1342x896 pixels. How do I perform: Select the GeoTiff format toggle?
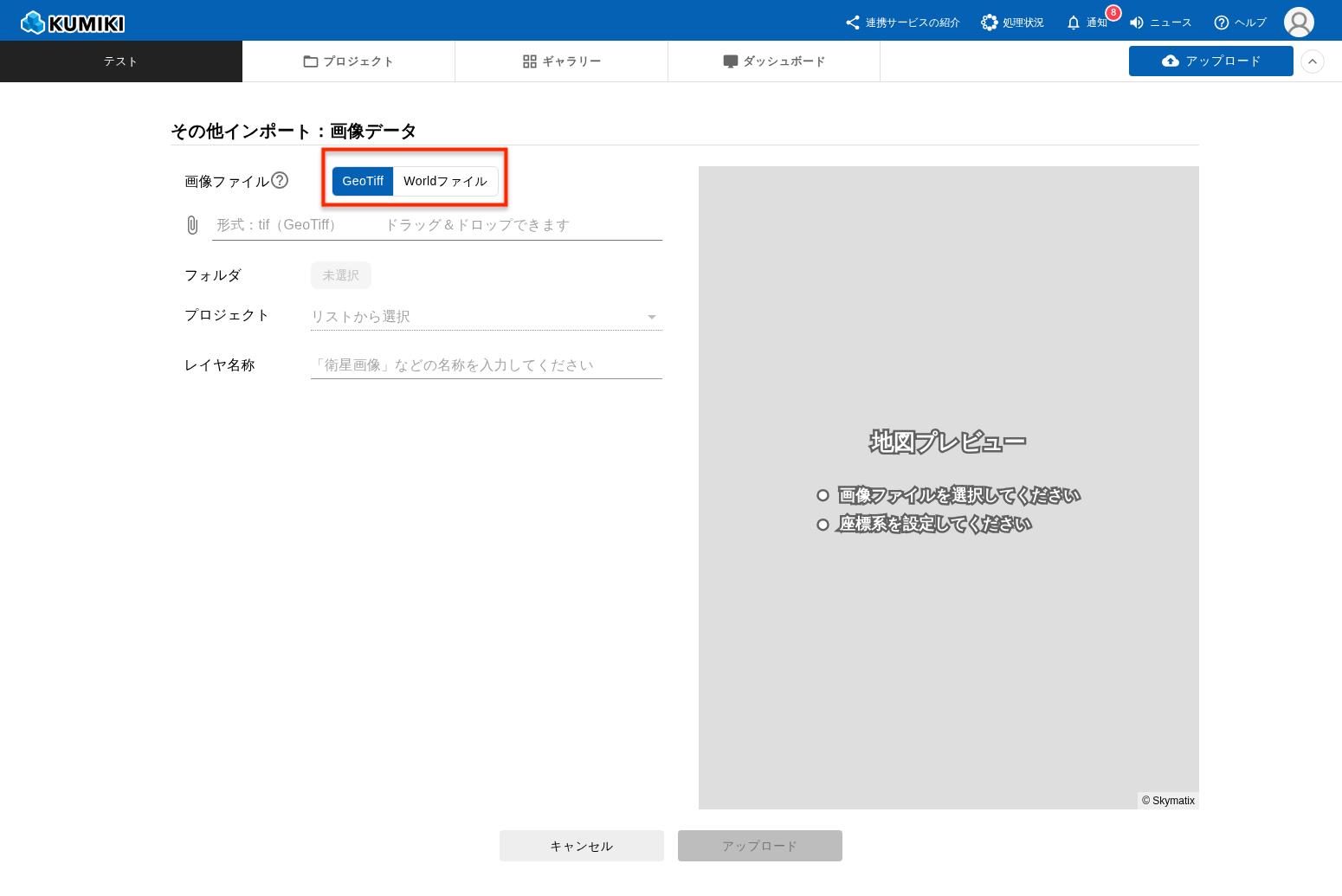tap(363, 181)
